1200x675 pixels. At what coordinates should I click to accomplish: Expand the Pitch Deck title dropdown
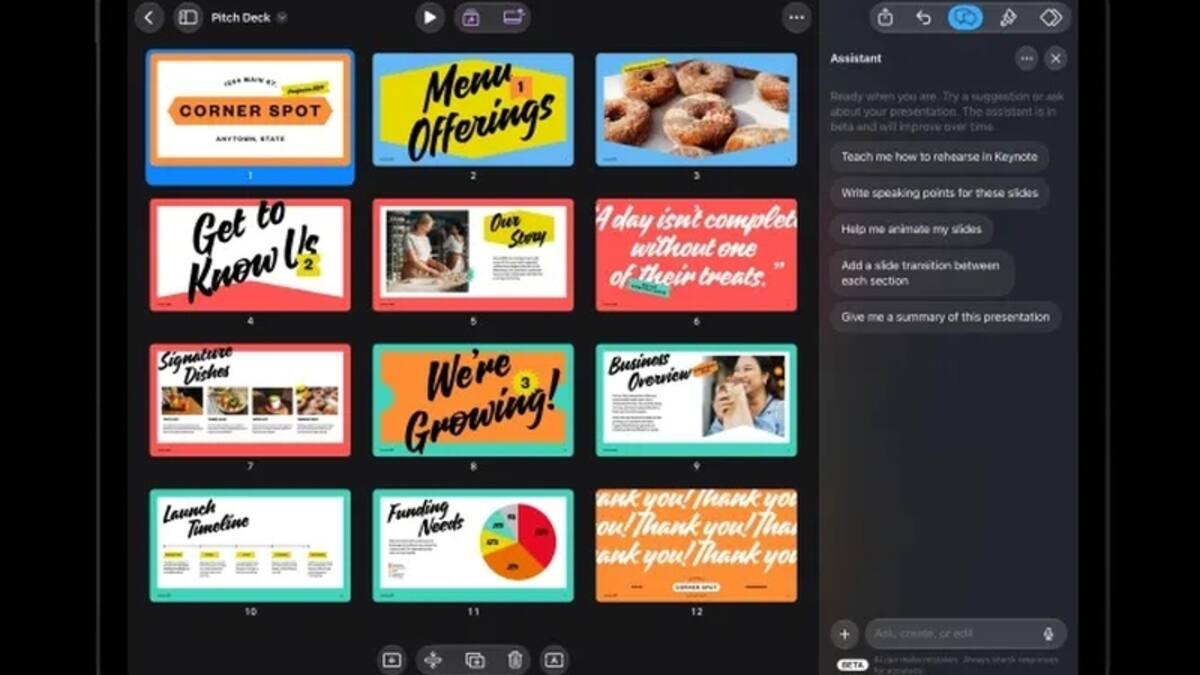pyautogui.click(x=282, y=18)
